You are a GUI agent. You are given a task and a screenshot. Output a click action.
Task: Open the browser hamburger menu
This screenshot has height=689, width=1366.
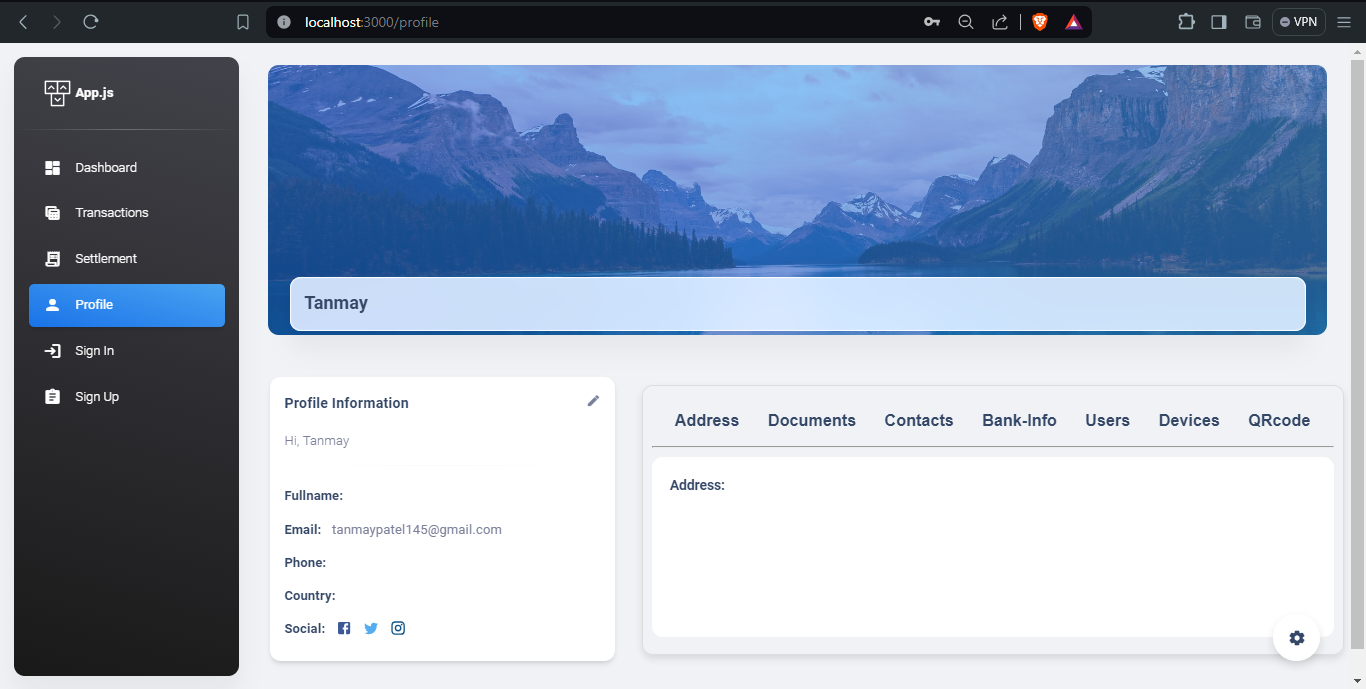[1344, 21]
